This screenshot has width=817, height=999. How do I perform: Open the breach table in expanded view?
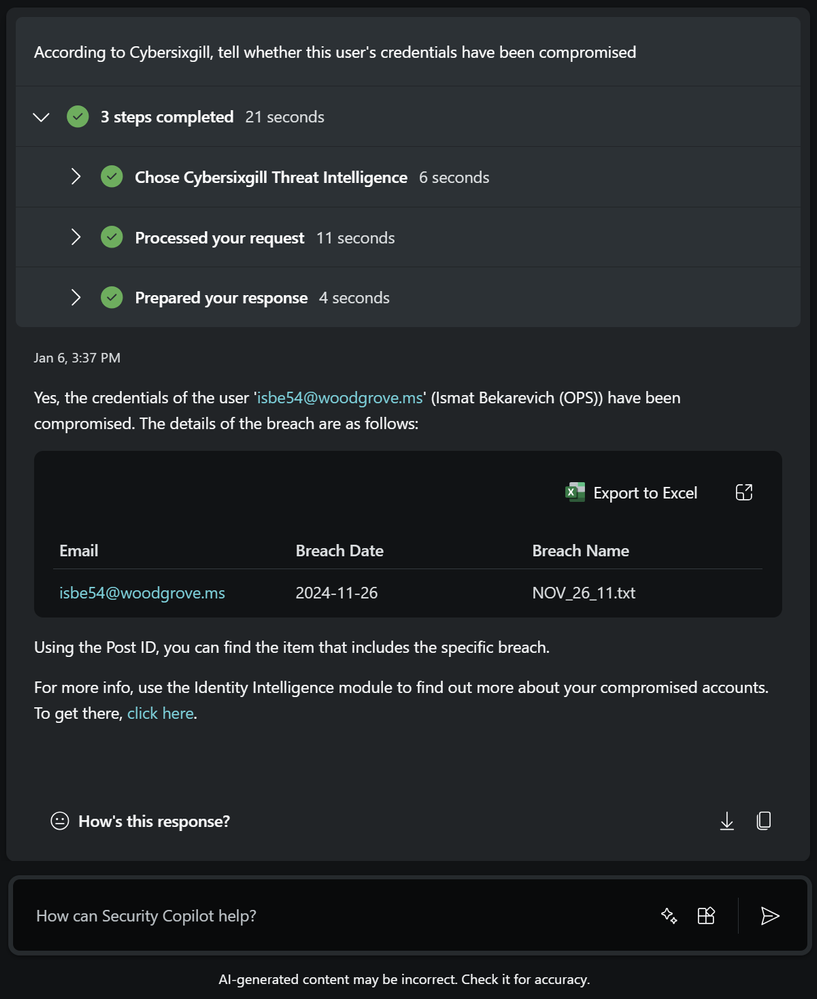(744, 492)
